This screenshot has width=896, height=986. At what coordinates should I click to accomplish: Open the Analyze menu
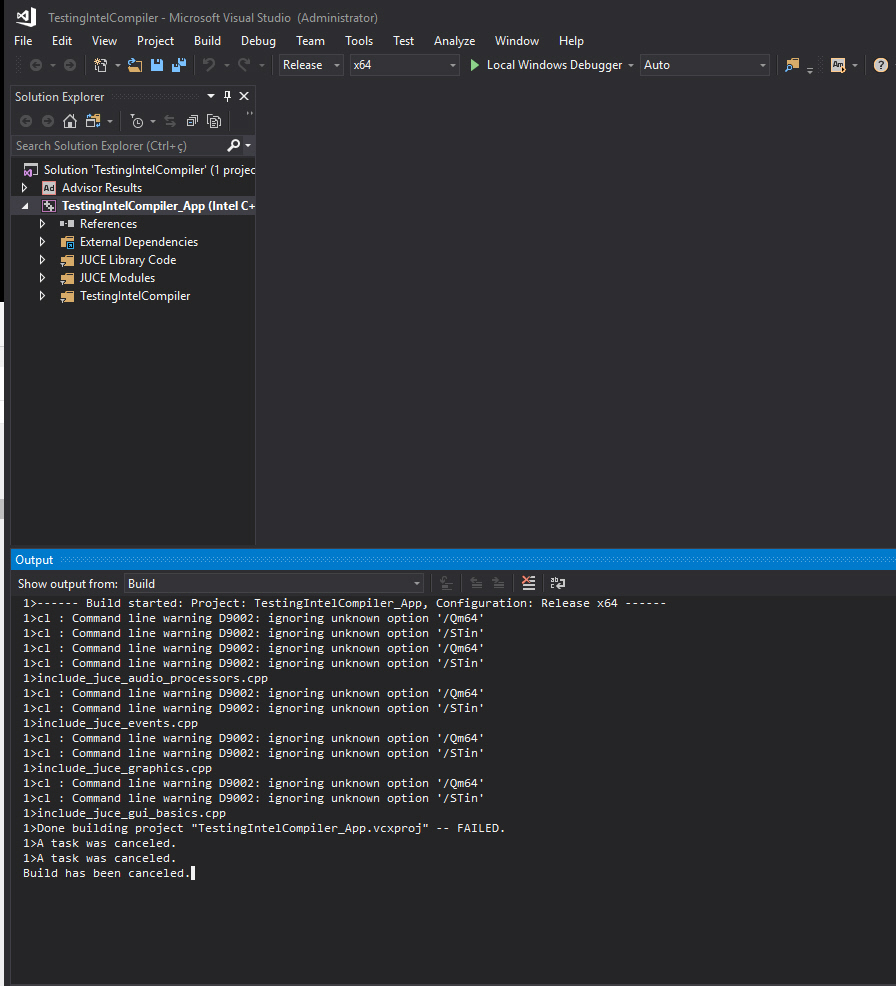(455, 41)
